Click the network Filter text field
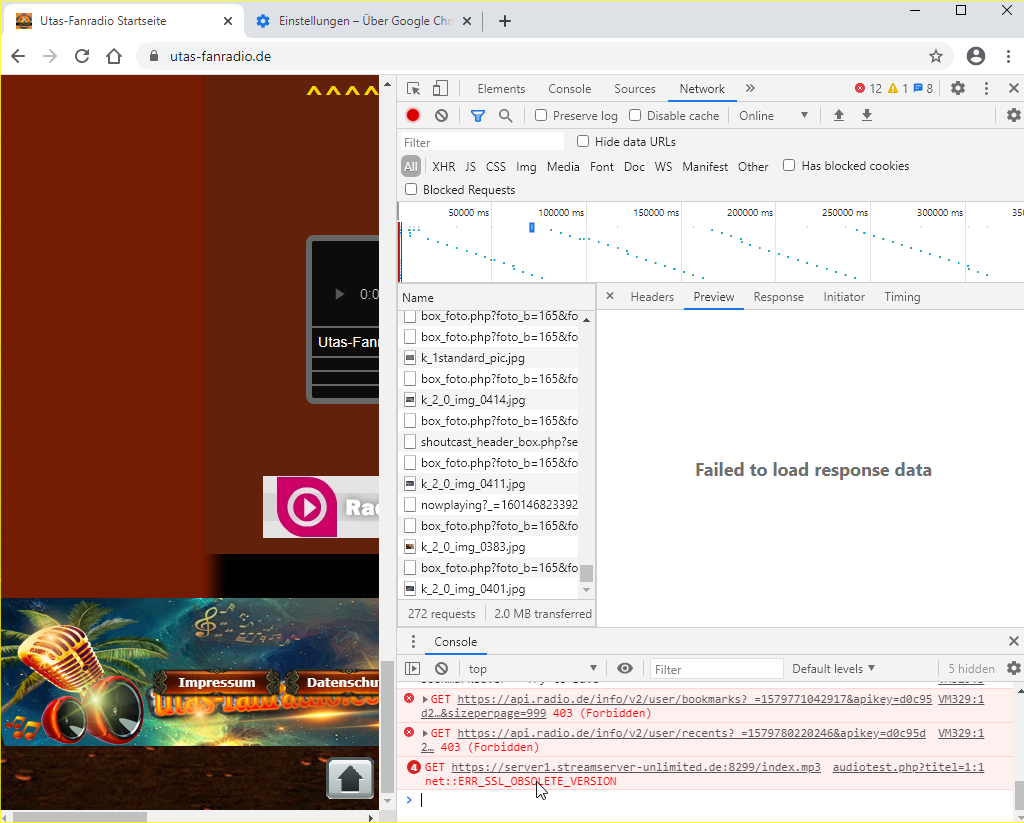 point(482,142)
